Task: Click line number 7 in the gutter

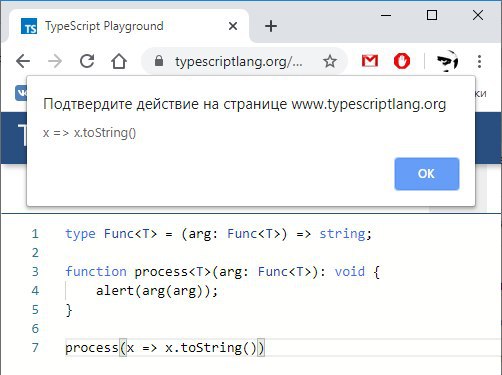Action: click(35, 348)
